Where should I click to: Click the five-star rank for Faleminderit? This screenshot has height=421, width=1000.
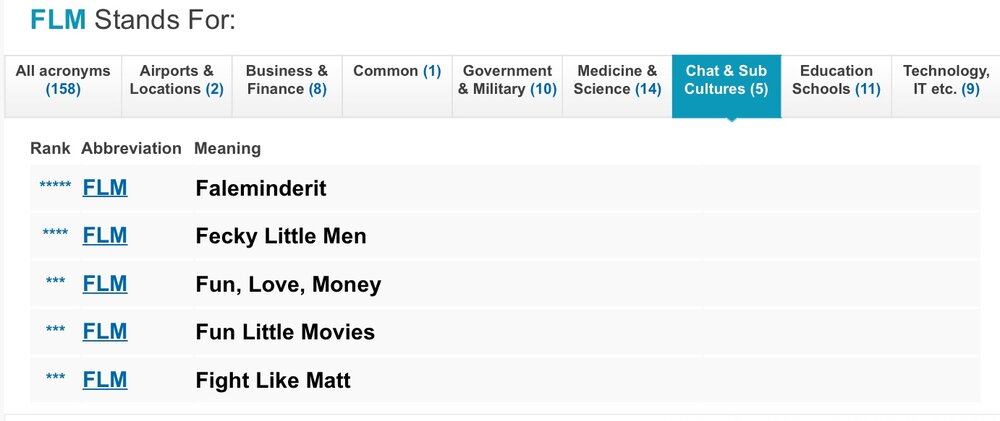point(55,186)
